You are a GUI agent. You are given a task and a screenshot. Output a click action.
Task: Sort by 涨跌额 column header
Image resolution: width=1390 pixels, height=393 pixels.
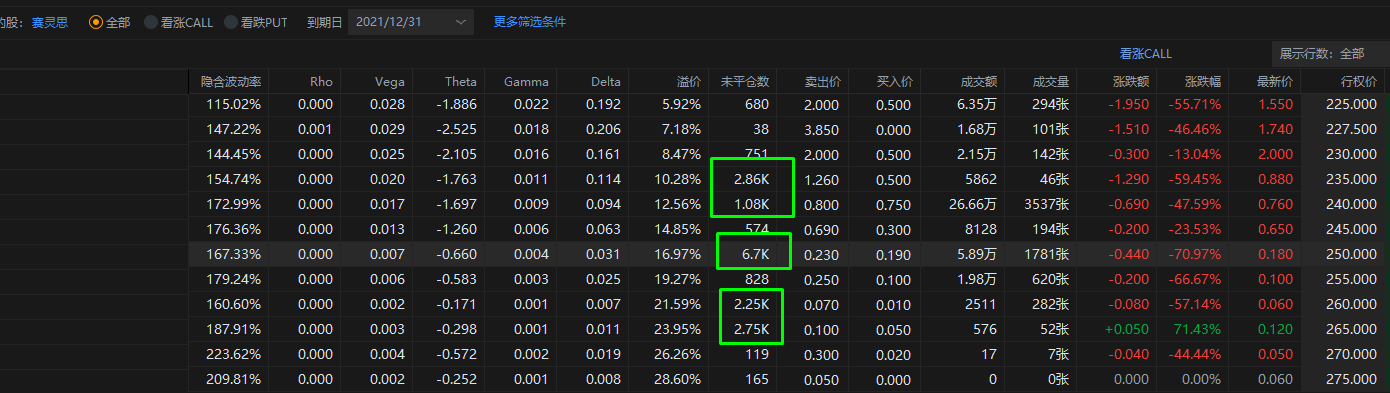[1131, 81]
